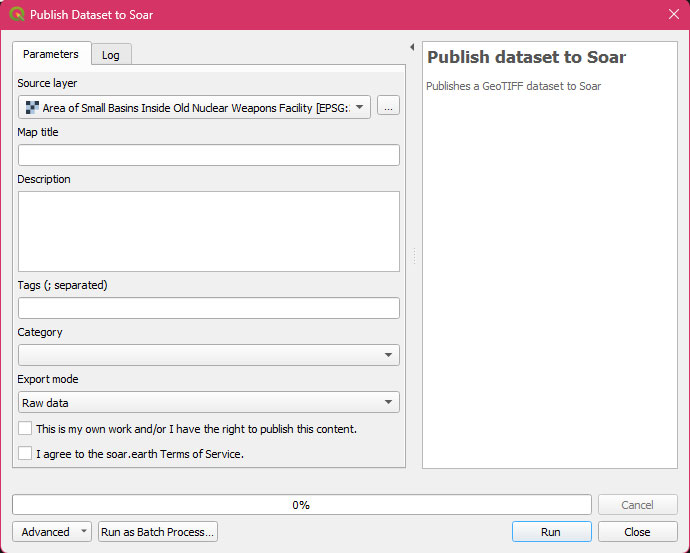Open the Export mode Raw data dropdown
The image size is (690, 553).
[x=209, y=402]
